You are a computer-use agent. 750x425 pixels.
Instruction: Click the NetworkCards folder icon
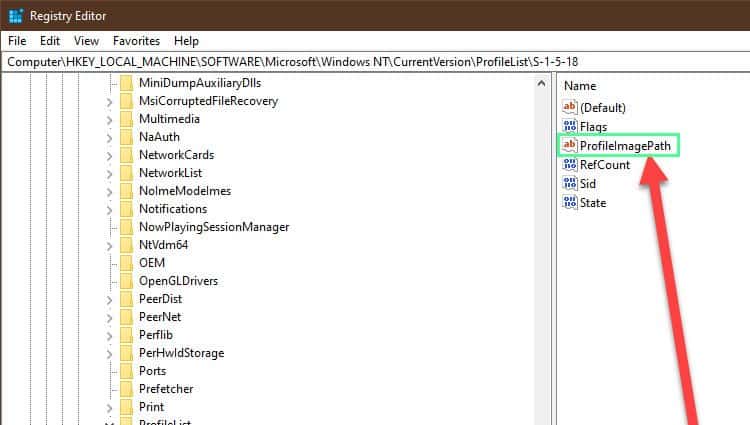[127, 155]
